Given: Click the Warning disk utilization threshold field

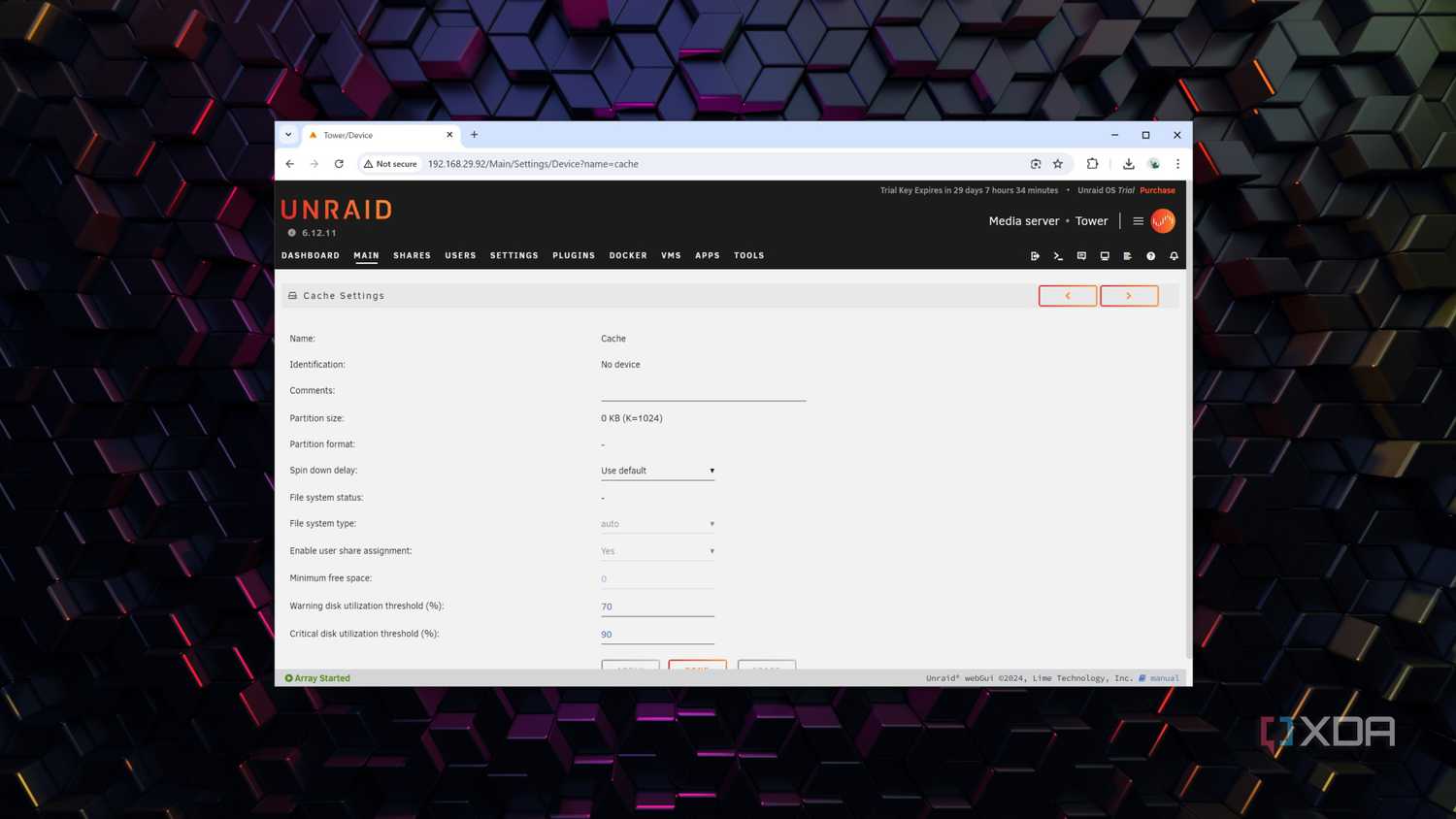Looking at the screenshot, I should [657, 607].
